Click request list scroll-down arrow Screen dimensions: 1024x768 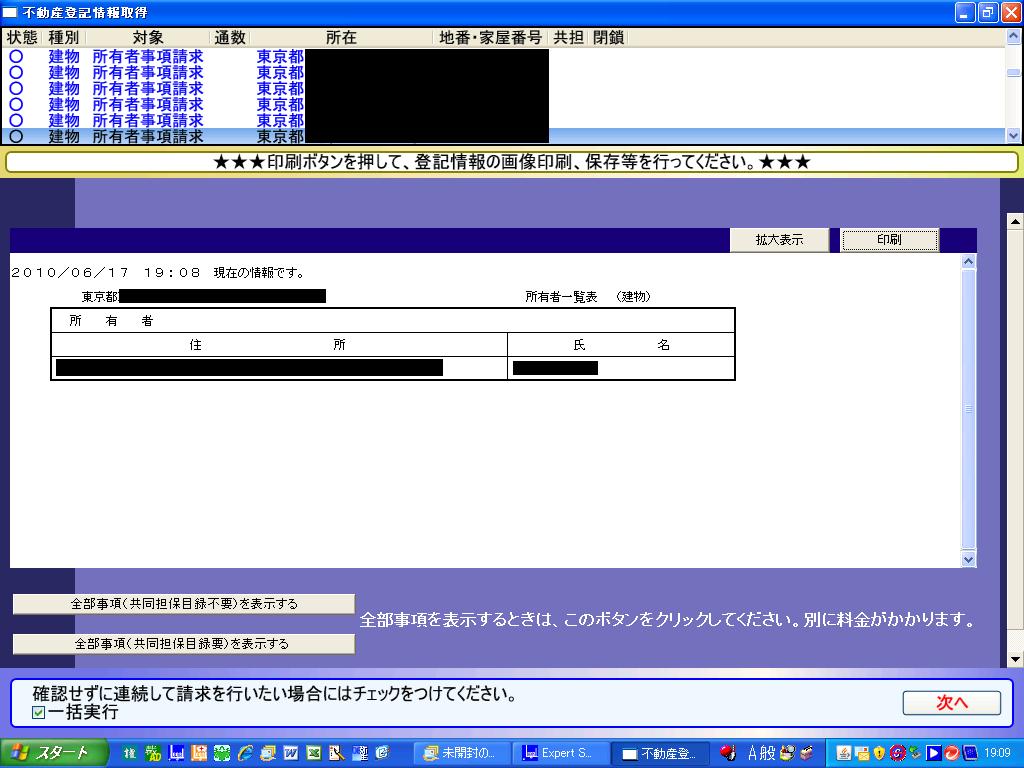coord(1013,136)
